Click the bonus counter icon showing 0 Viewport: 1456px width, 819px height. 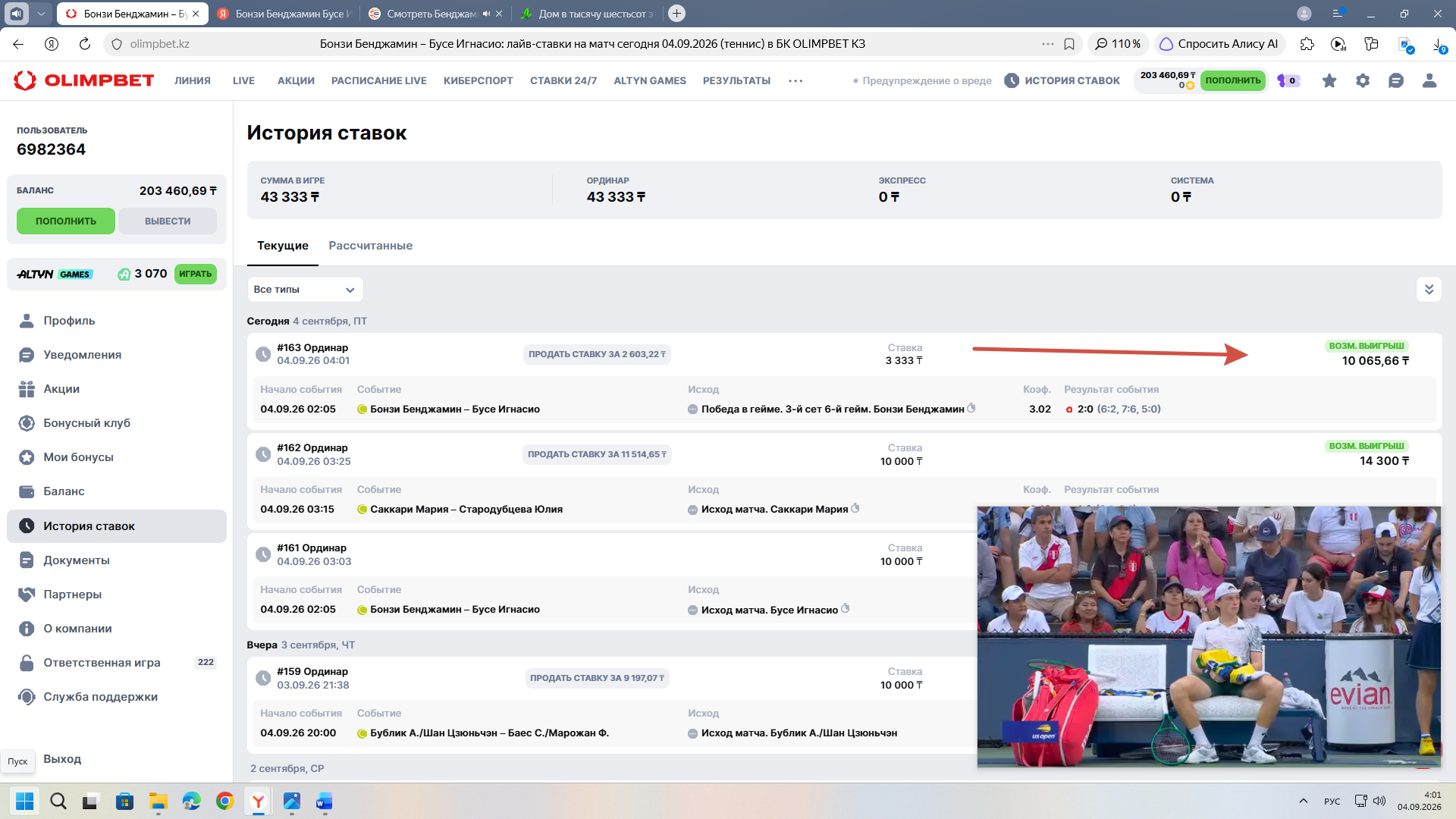click(1288, 80)
